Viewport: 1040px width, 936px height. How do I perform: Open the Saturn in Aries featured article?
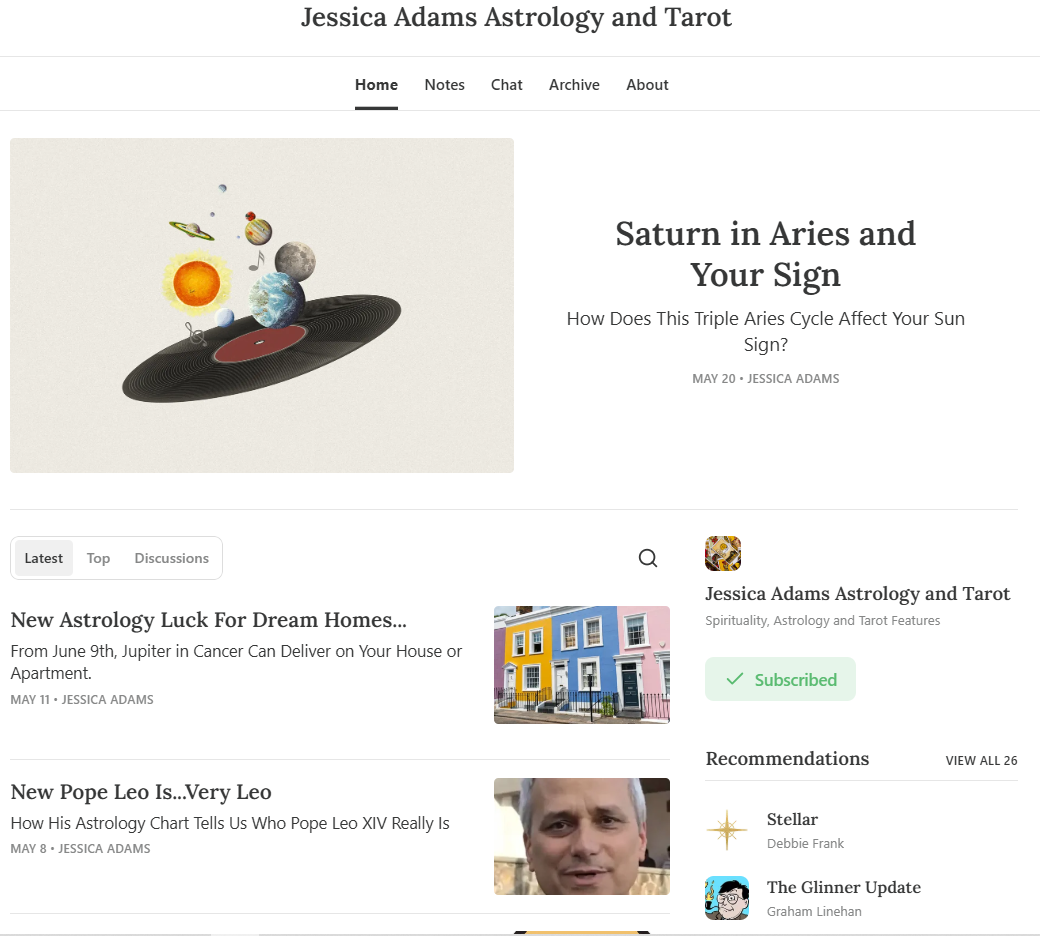[x=765, y=254]
